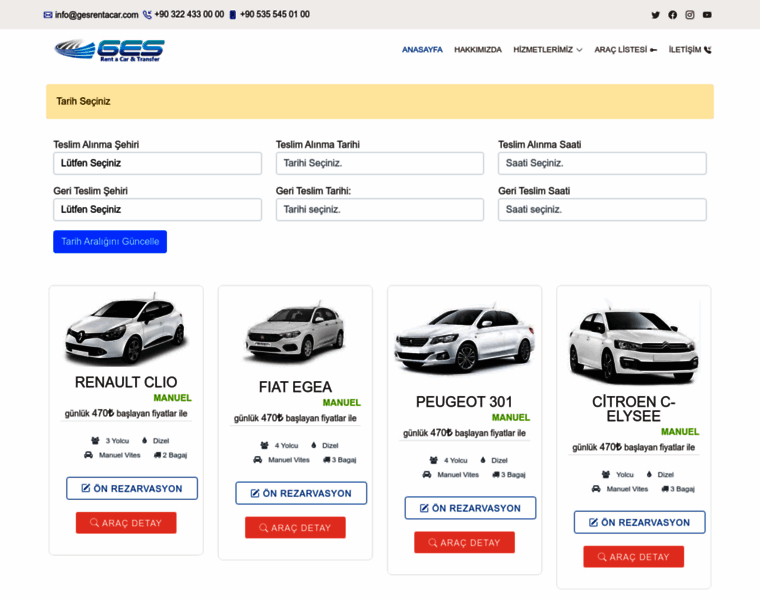The height and width of the screenshot is (600, 760).
Task: Open Geri Teslim Şehri dropdown
Action: [158, 210]
